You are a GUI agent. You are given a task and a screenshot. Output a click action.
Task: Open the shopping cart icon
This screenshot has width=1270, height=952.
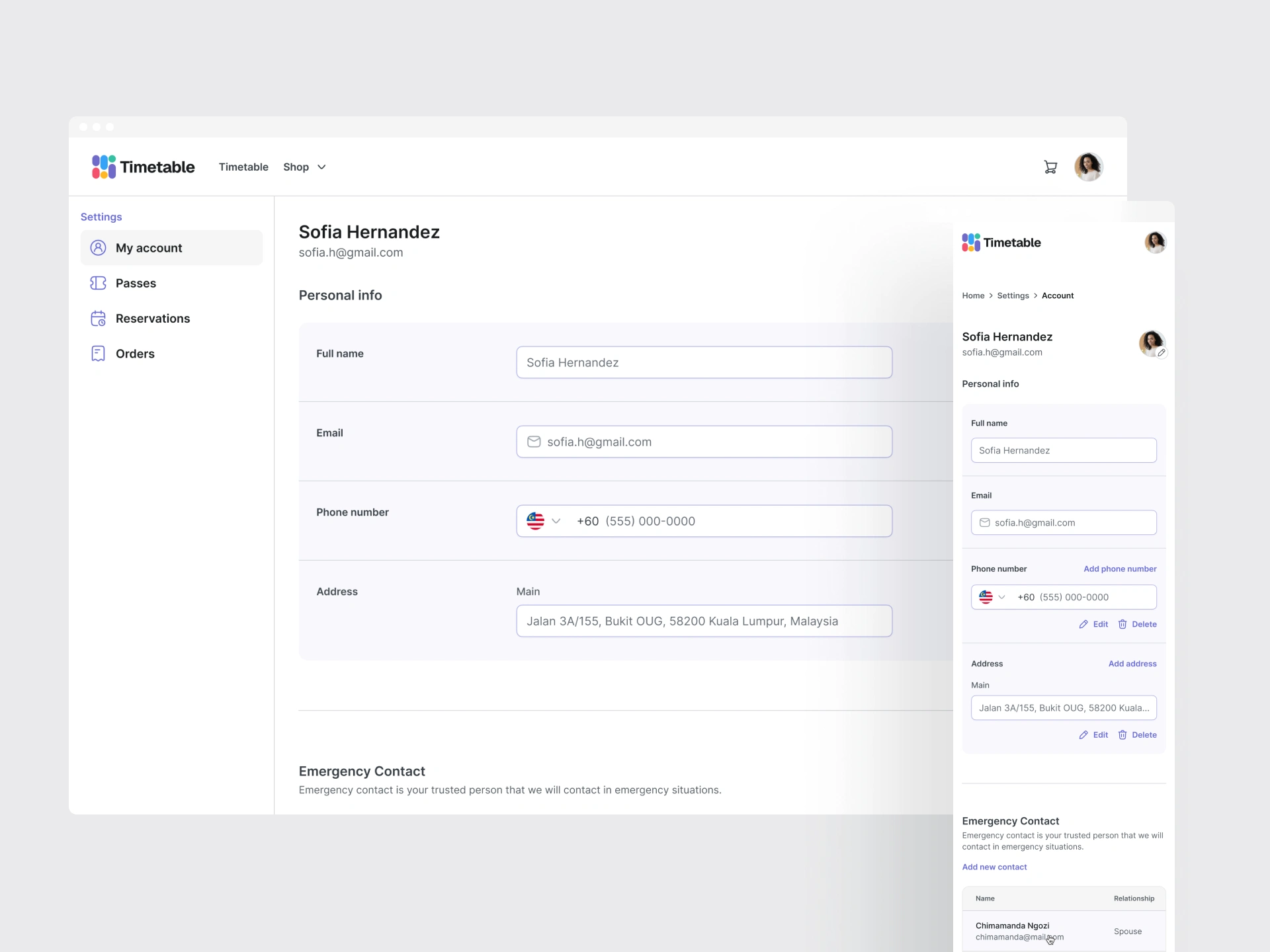click(x=1050, y=167)
